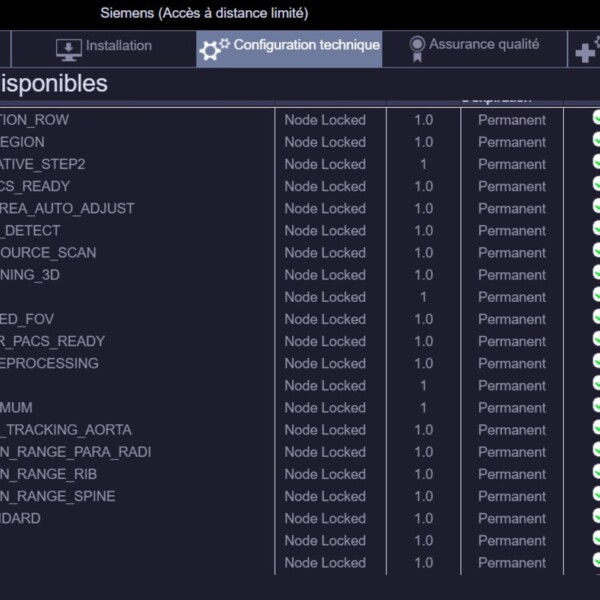The image size is (600, 600).
Task: Select the N_RANGE_SPINE license row
Action: (300, 496)
